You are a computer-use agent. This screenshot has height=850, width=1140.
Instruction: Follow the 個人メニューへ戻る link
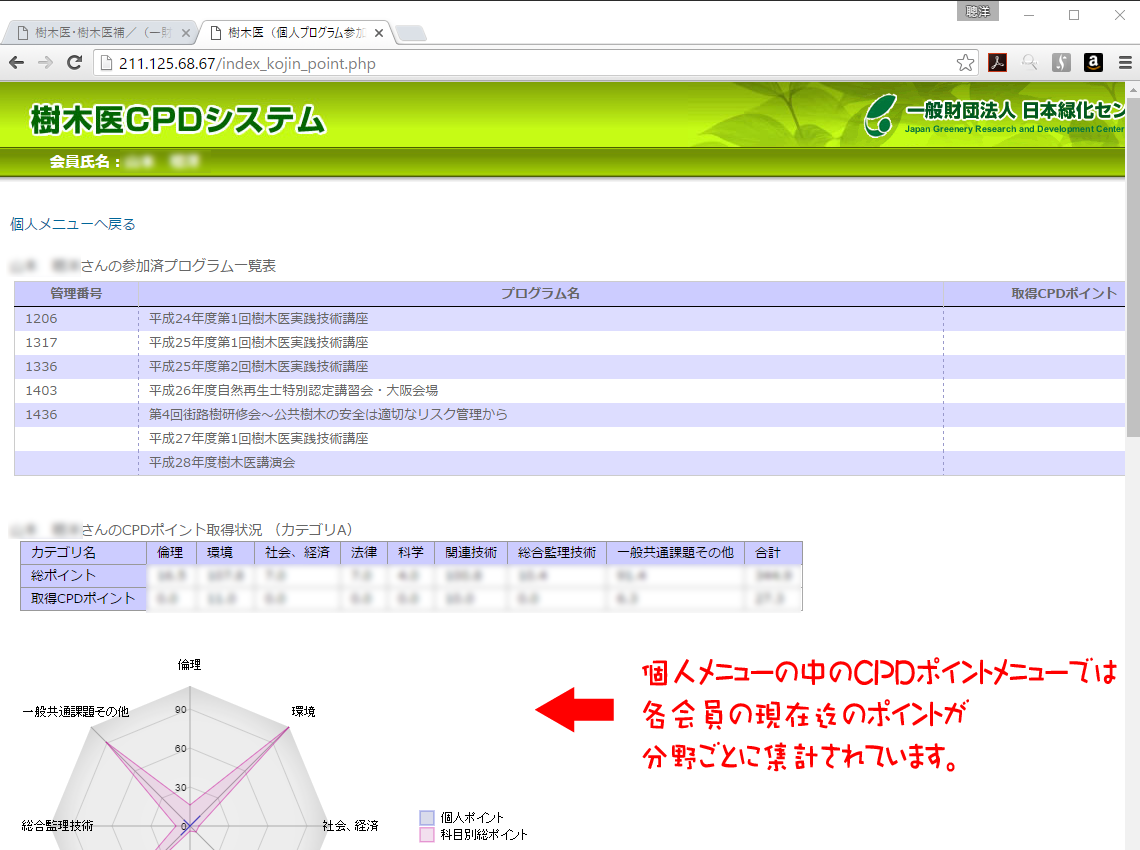[73, 224]
